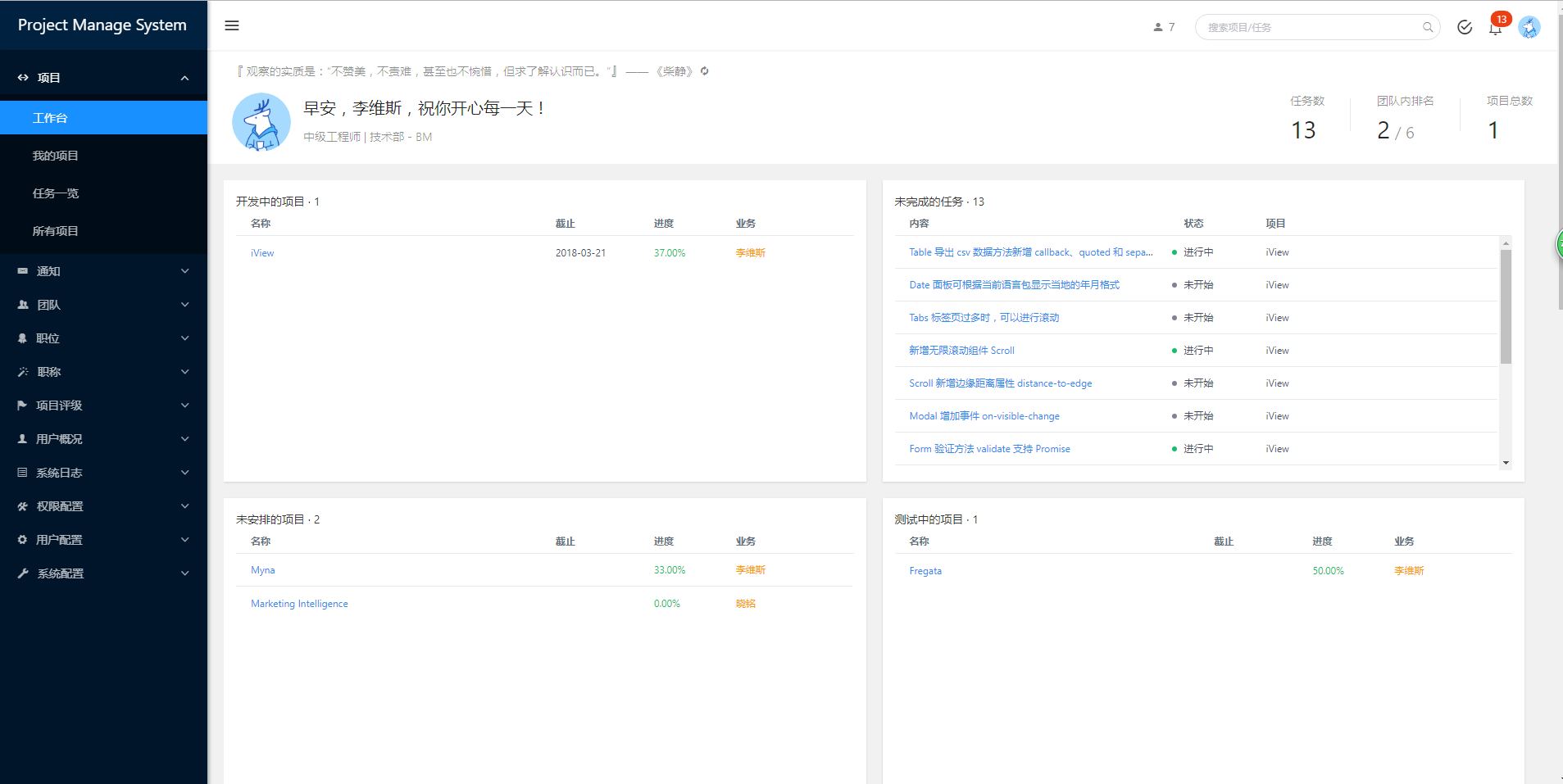Screen dimensions: 1563x784
Task: Click the large deer profile avatar
Action: click(261, 122)
